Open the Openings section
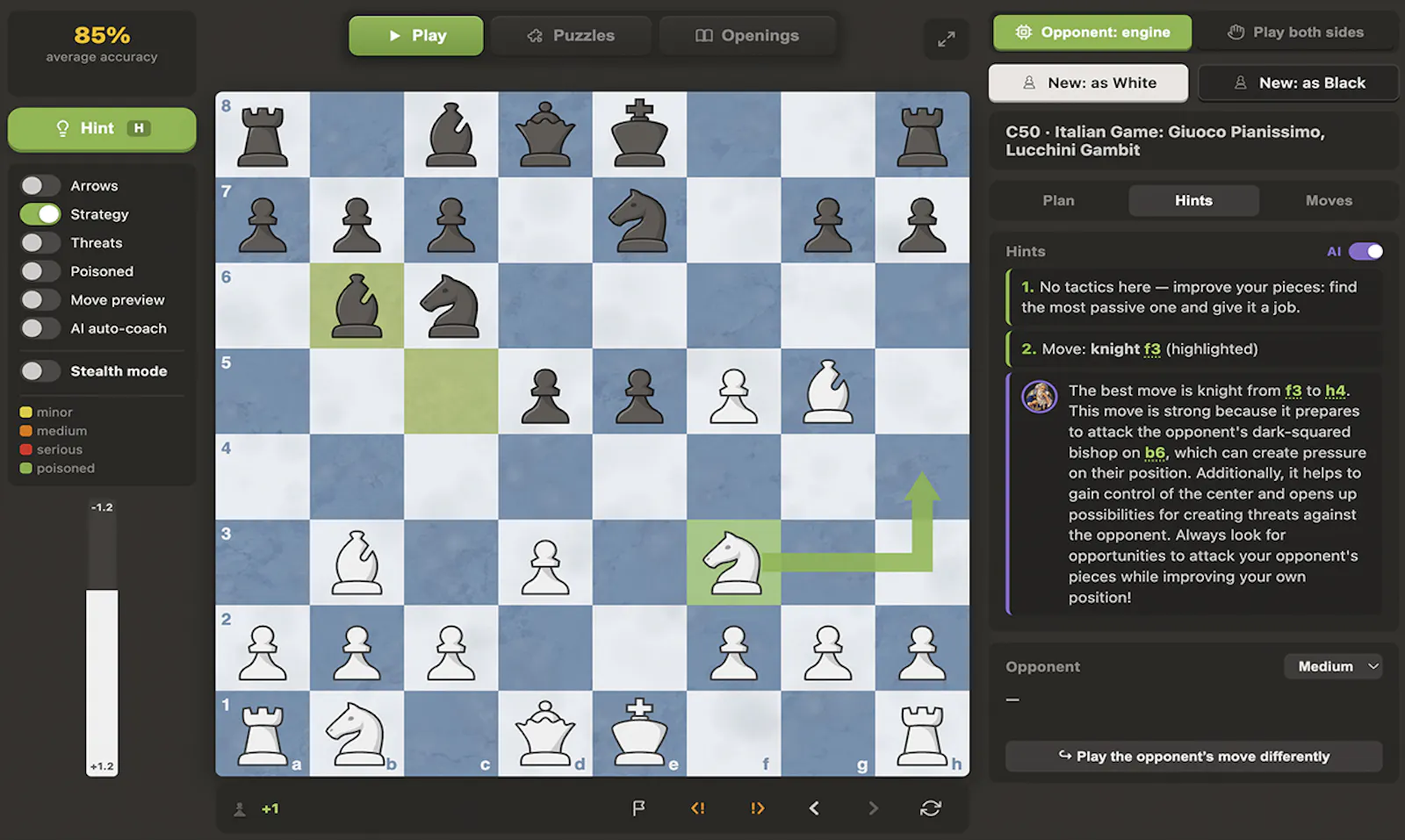The height and width of the screenshot is (840, 1405). coord(747,35)
